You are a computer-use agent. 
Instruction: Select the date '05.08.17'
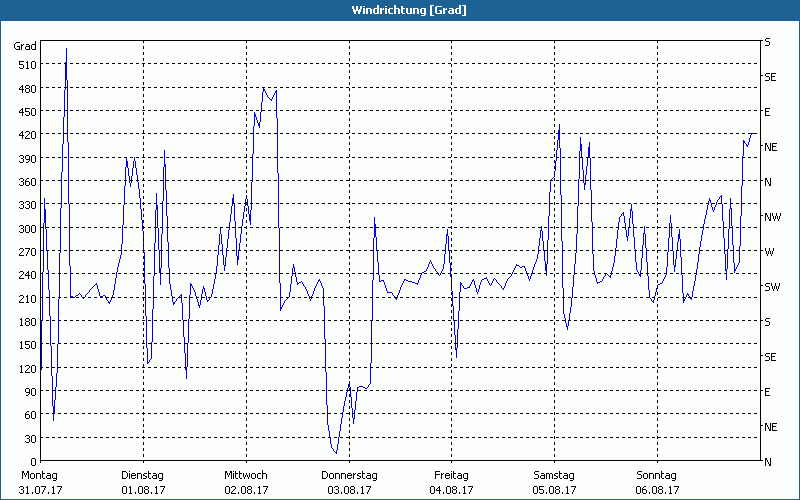pos(554,490)
